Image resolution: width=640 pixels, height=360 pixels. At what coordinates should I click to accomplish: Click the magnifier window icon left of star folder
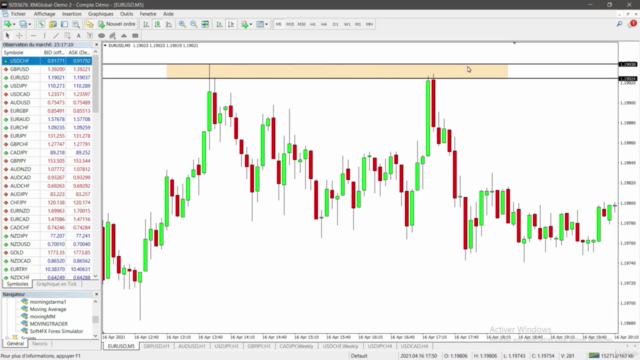click(76, 24)
